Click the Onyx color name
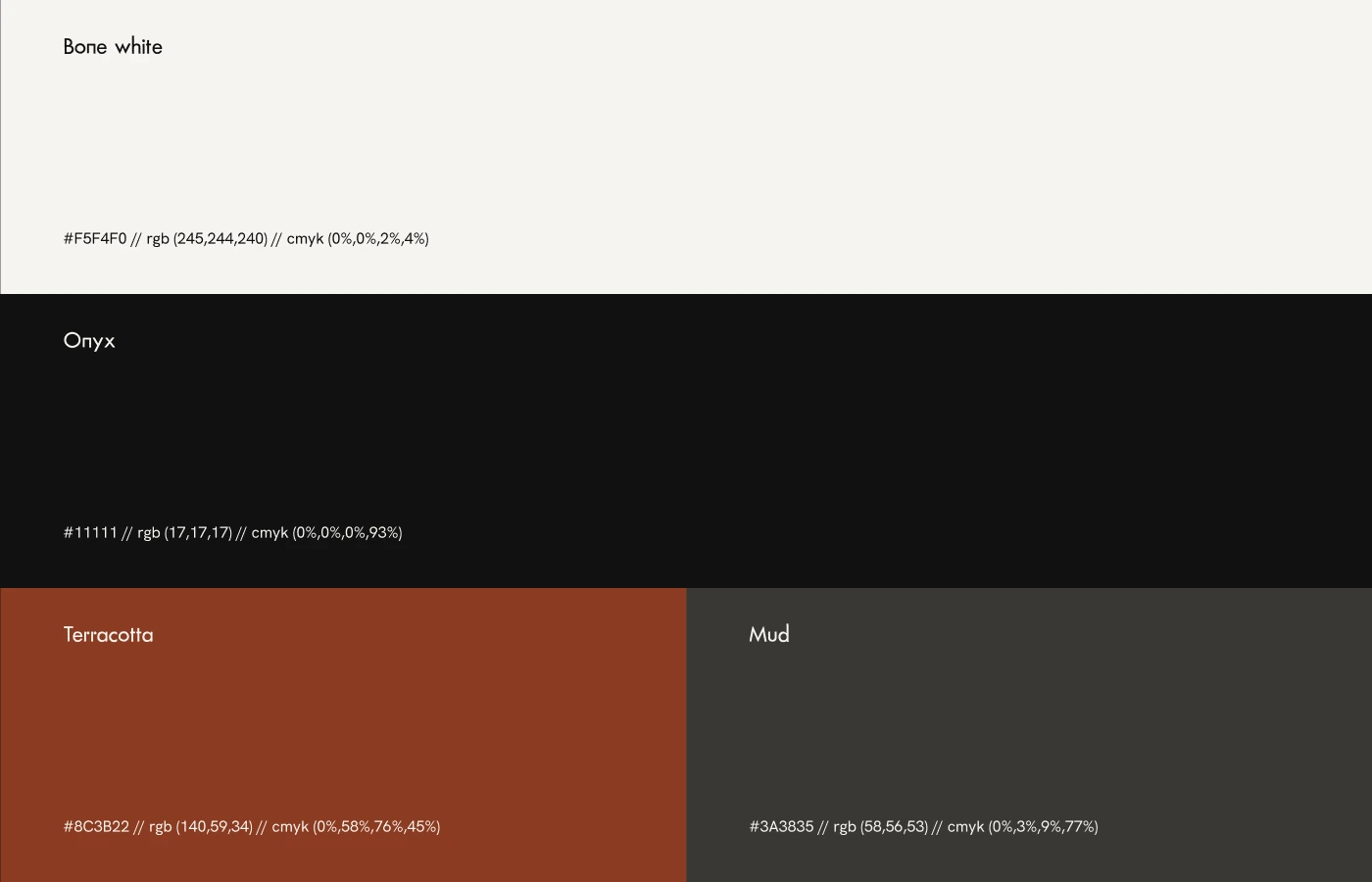Image resolution: width=1372 pixels, height=882 pixels. pyautogui.click(x=89, y=341)
